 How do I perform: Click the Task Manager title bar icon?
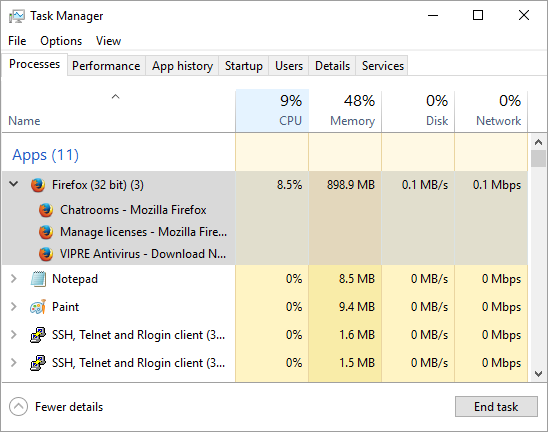[17, 16]
